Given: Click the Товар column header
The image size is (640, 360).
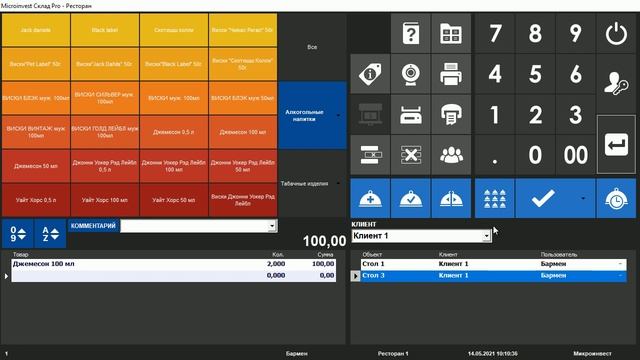Looking at the screenshot, I should pos(20,254).
